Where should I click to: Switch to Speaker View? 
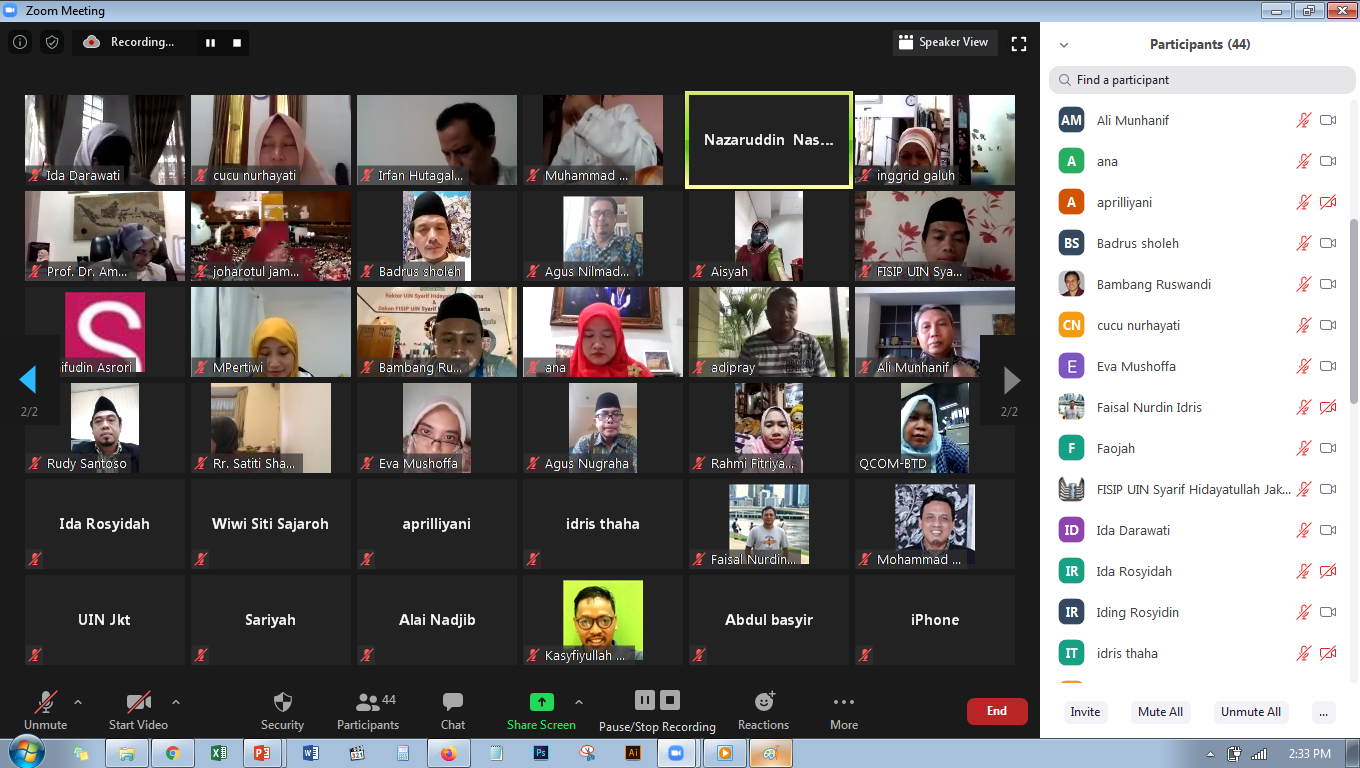click(x=943, y=42)
